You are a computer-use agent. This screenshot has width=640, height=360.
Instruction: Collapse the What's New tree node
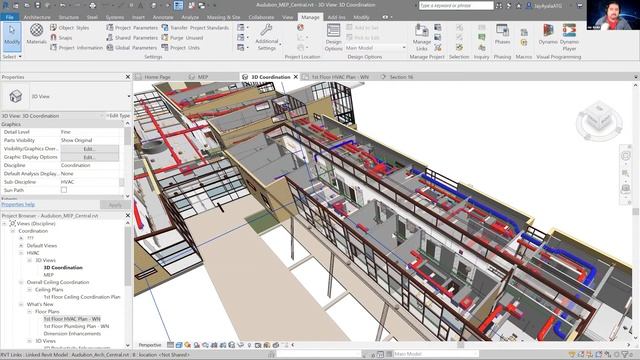21,304
